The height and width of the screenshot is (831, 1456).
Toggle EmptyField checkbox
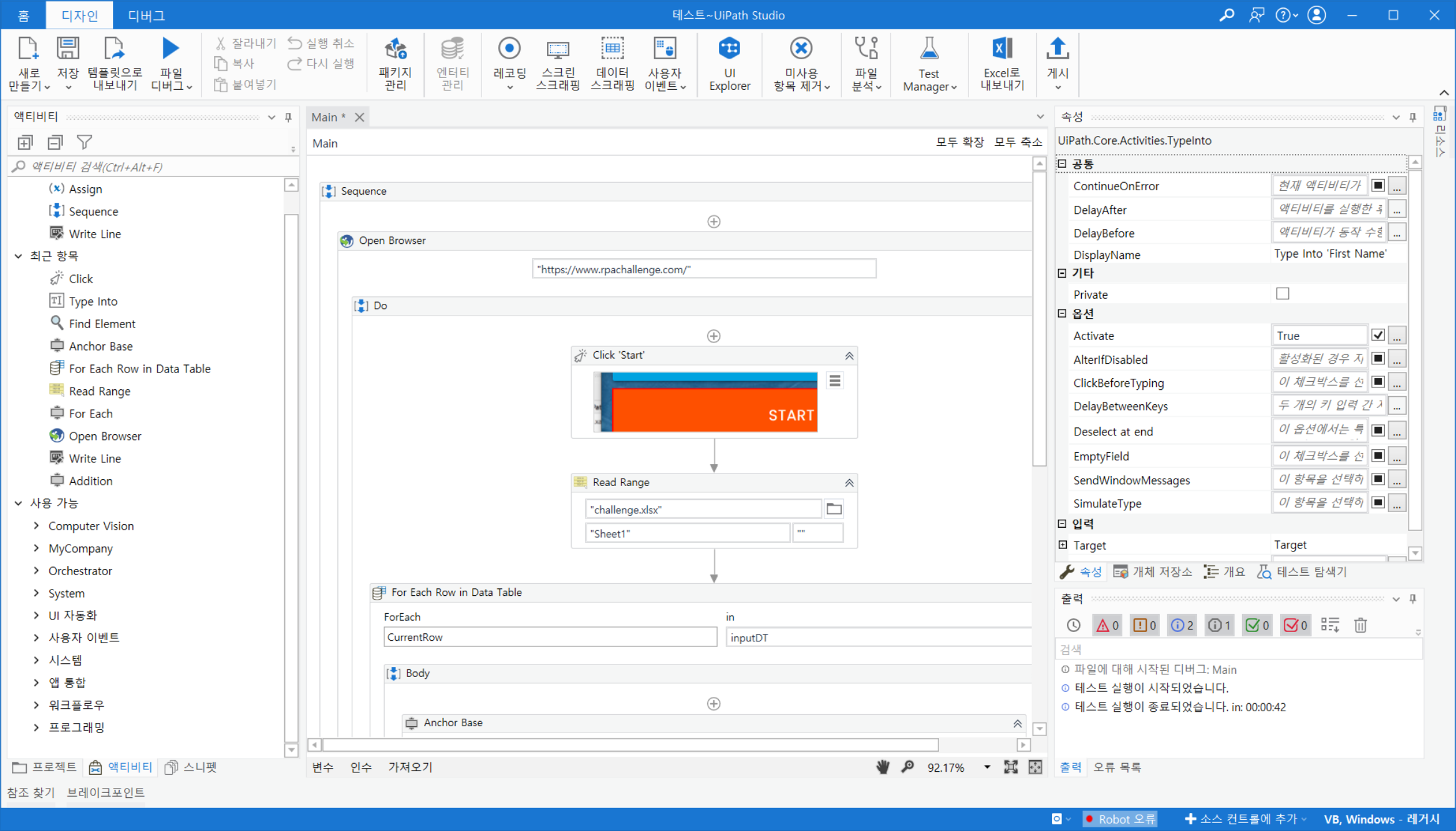pos(1378,455)
